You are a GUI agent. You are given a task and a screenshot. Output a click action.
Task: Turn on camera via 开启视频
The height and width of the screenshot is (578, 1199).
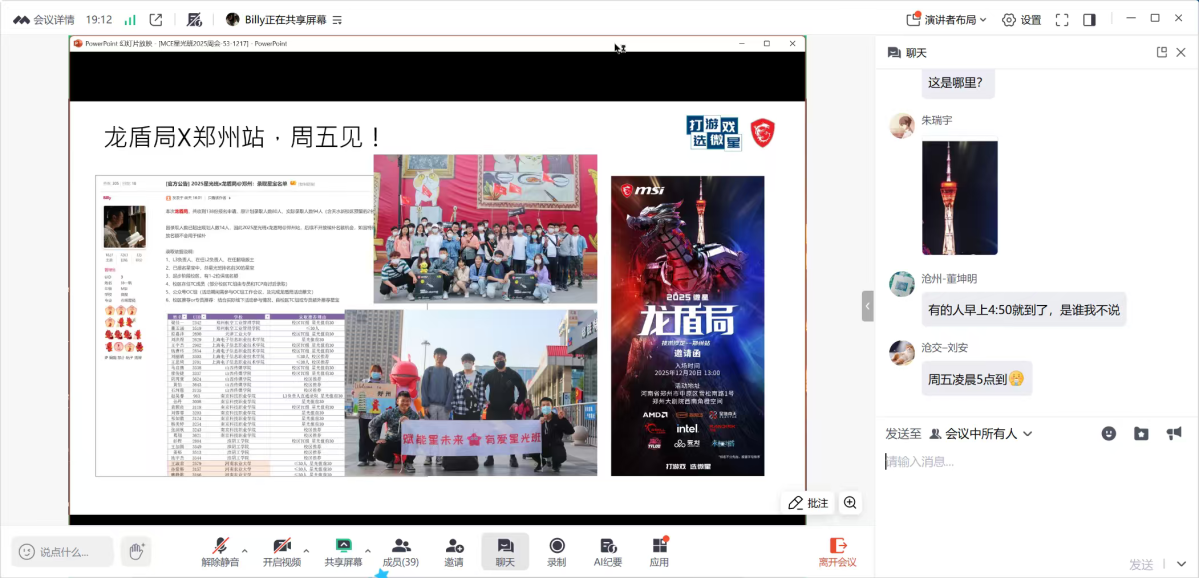click(x=282, y=551)
